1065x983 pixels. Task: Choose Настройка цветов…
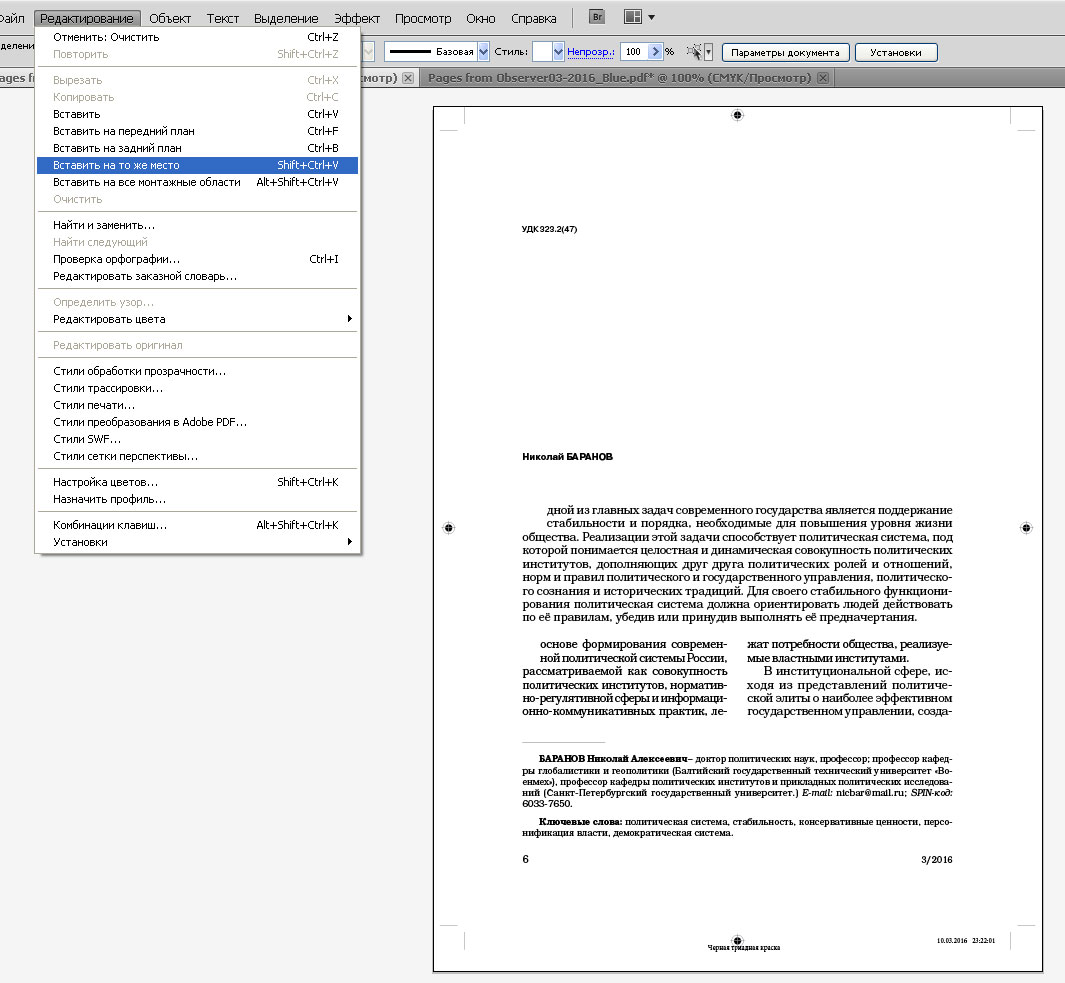coord(197,482)
